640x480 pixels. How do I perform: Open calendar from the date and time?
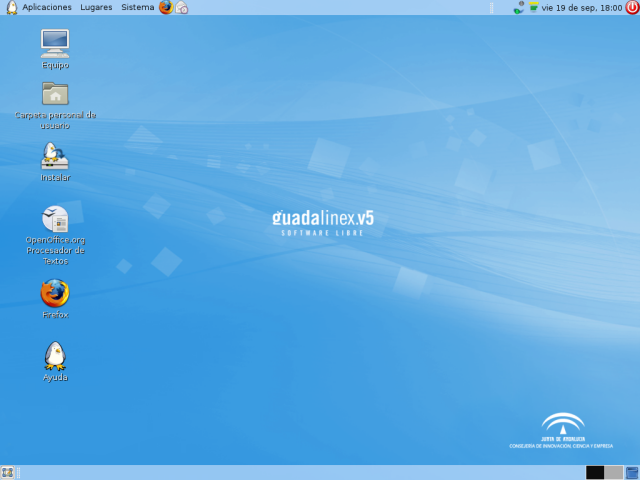pyautogui.click(x=582, y=7)
